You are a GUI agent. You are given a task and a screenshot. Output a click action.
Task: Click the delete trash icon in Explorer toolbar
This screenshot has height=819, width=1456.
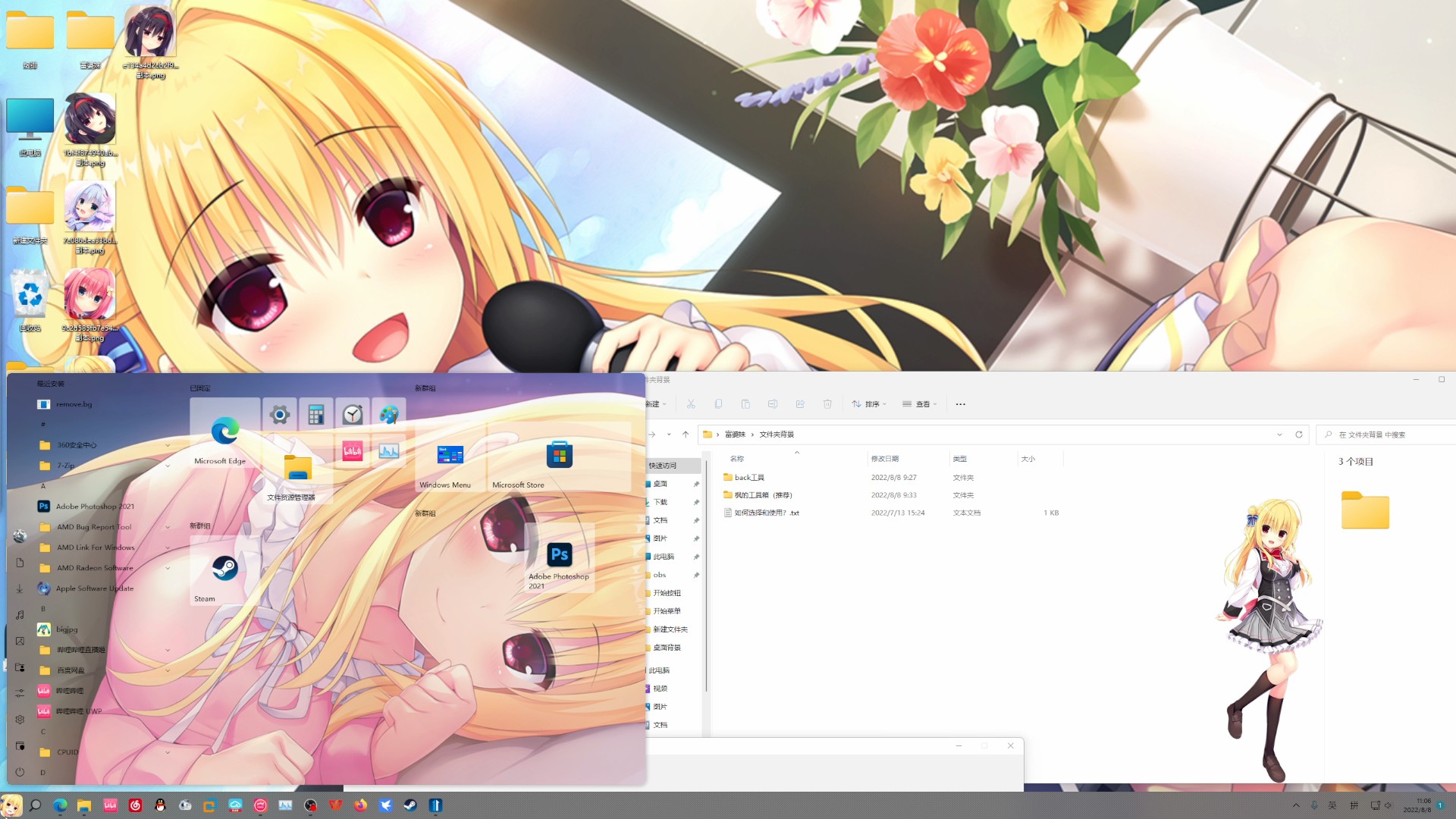coord(827,404)
